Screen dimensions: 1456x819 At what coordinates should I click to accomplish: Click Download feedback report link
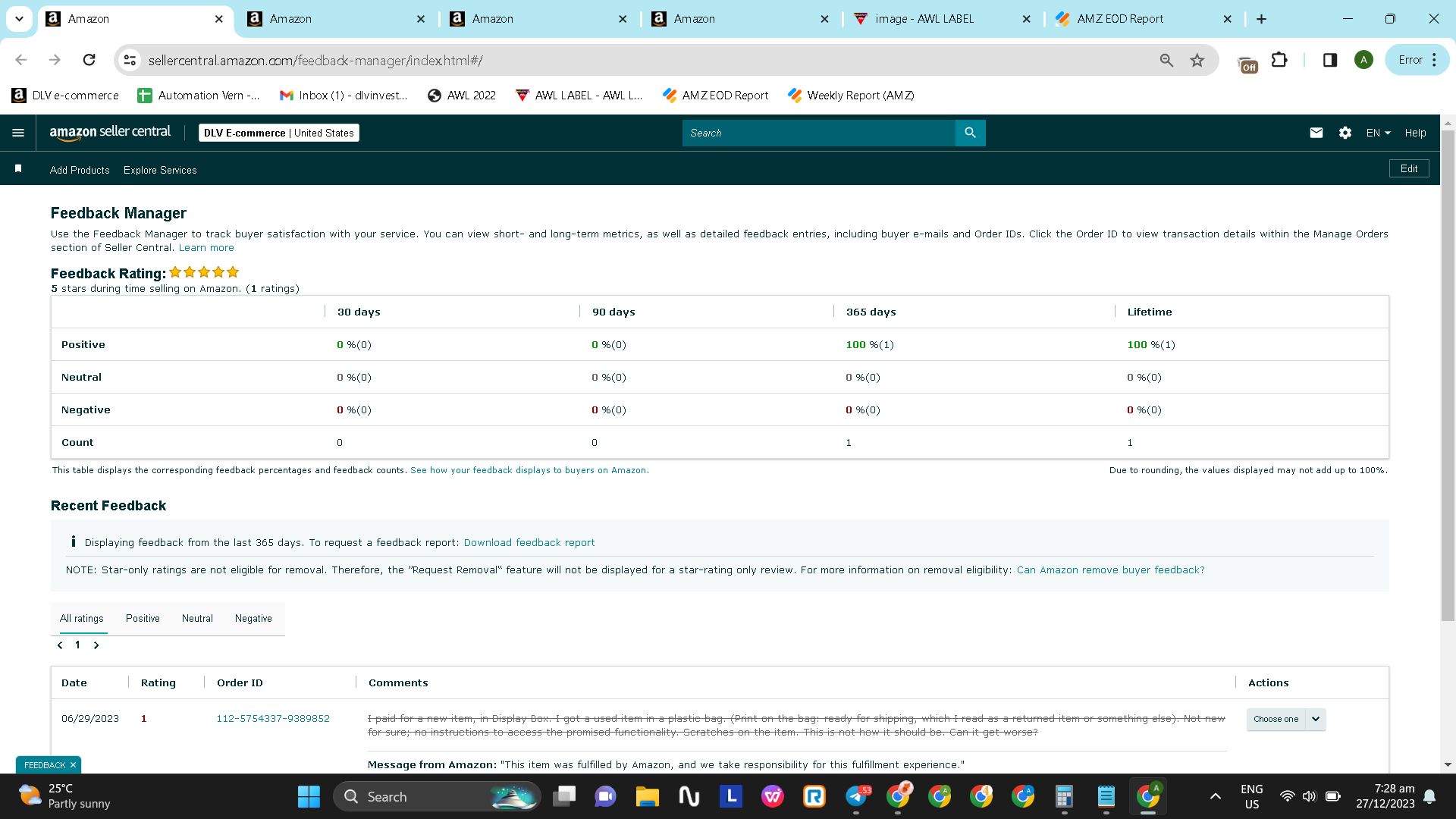pyautogui.click(x=529, y=543)
